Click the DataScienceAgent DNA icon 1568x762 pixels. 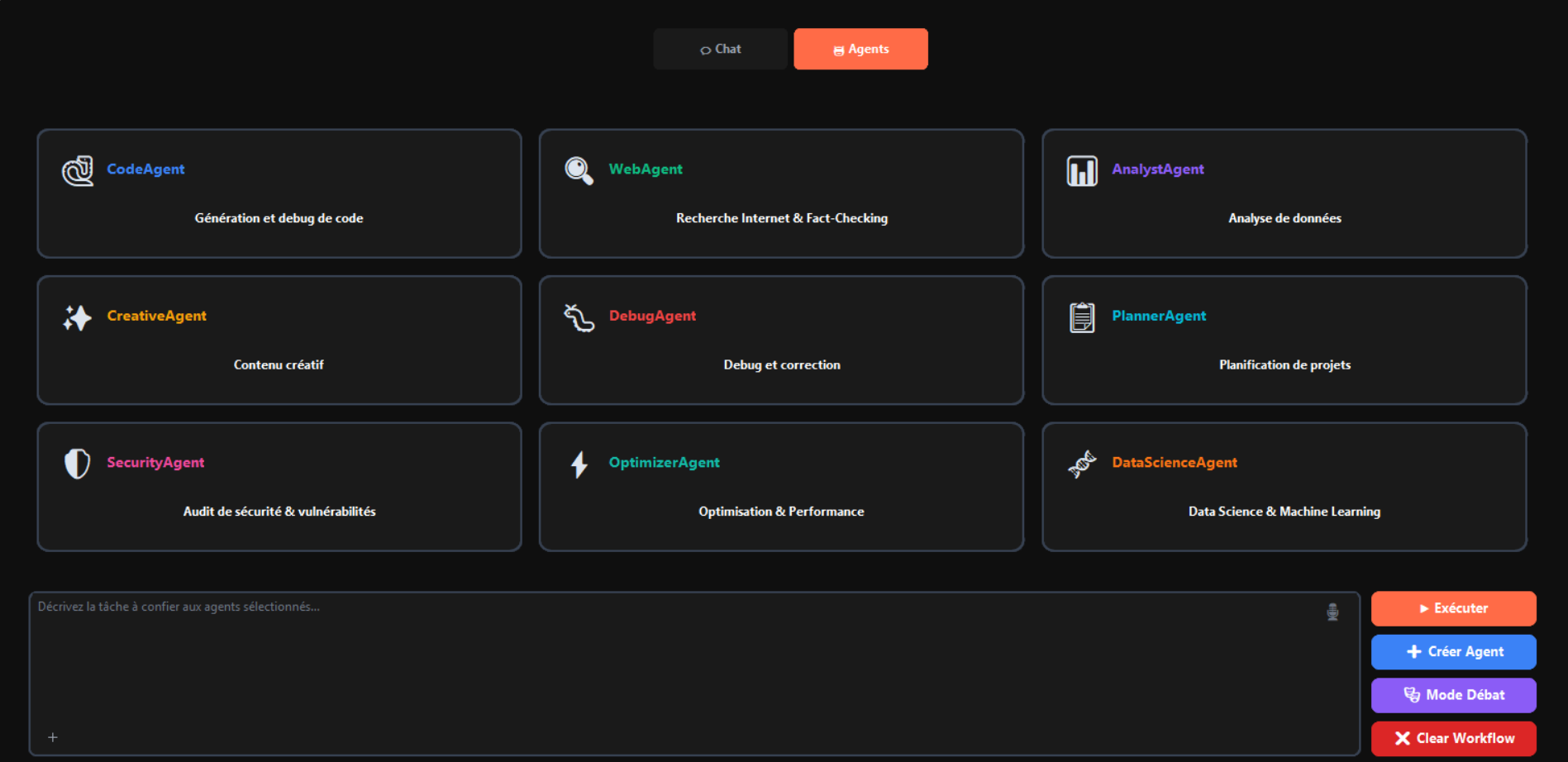click(1082, 464)
